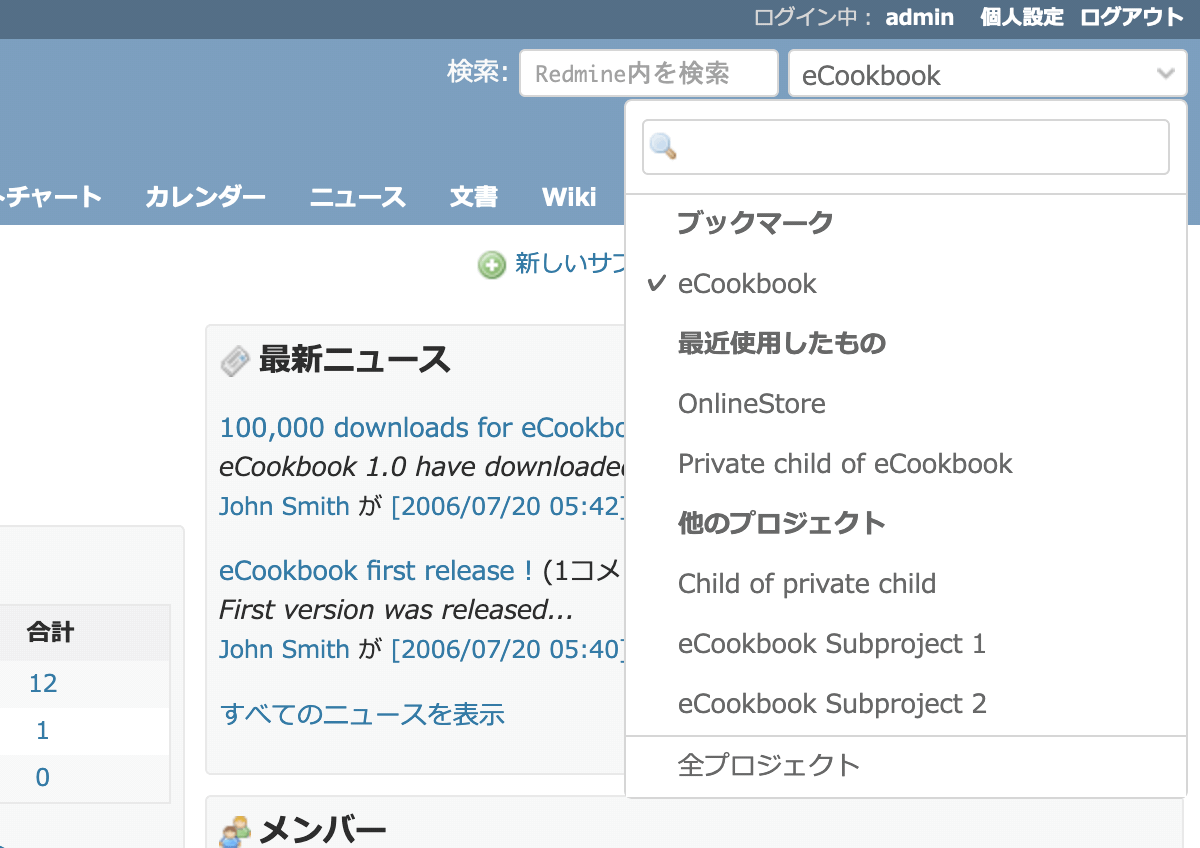This screenshot has height=848, width=1200.
Task: Click the 他のプロジェクト section heading
Action: coord(782,524)
